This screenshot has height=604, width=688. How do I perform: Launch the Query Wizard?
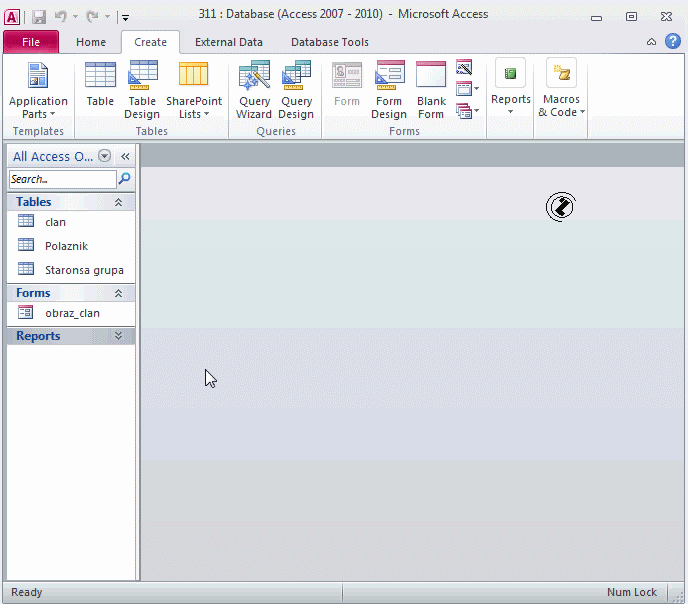pyautogui.click(x=254, y=91)
